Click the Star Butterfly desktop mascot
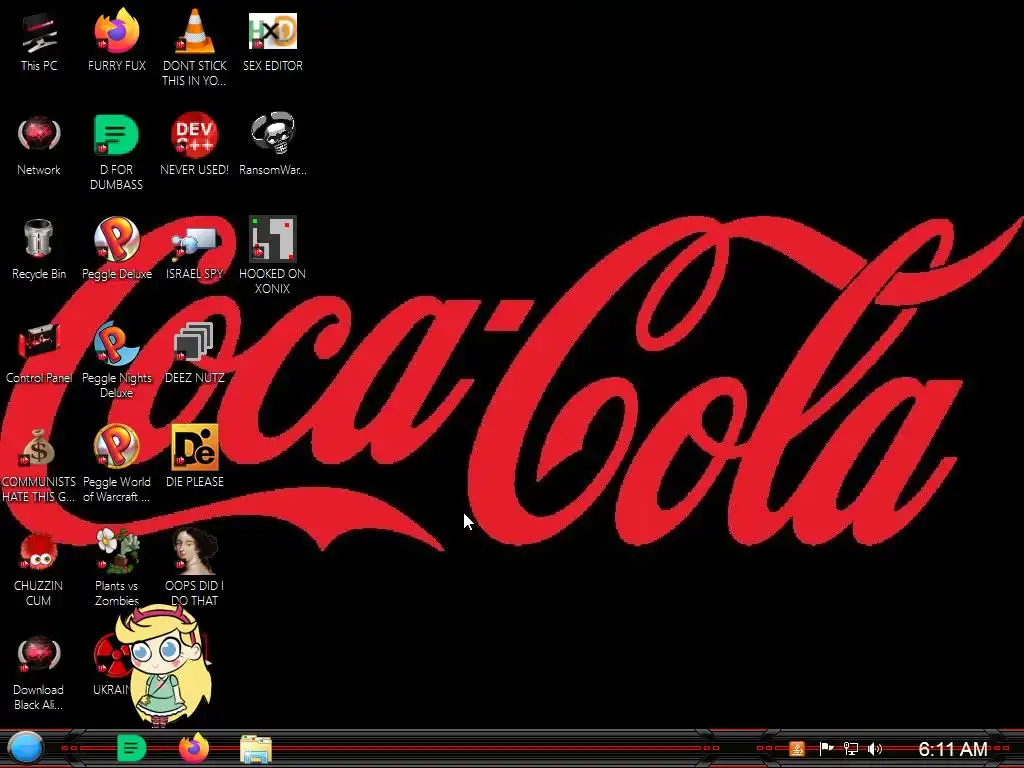The image size is (1024, 768). click(x=165, y=666)
